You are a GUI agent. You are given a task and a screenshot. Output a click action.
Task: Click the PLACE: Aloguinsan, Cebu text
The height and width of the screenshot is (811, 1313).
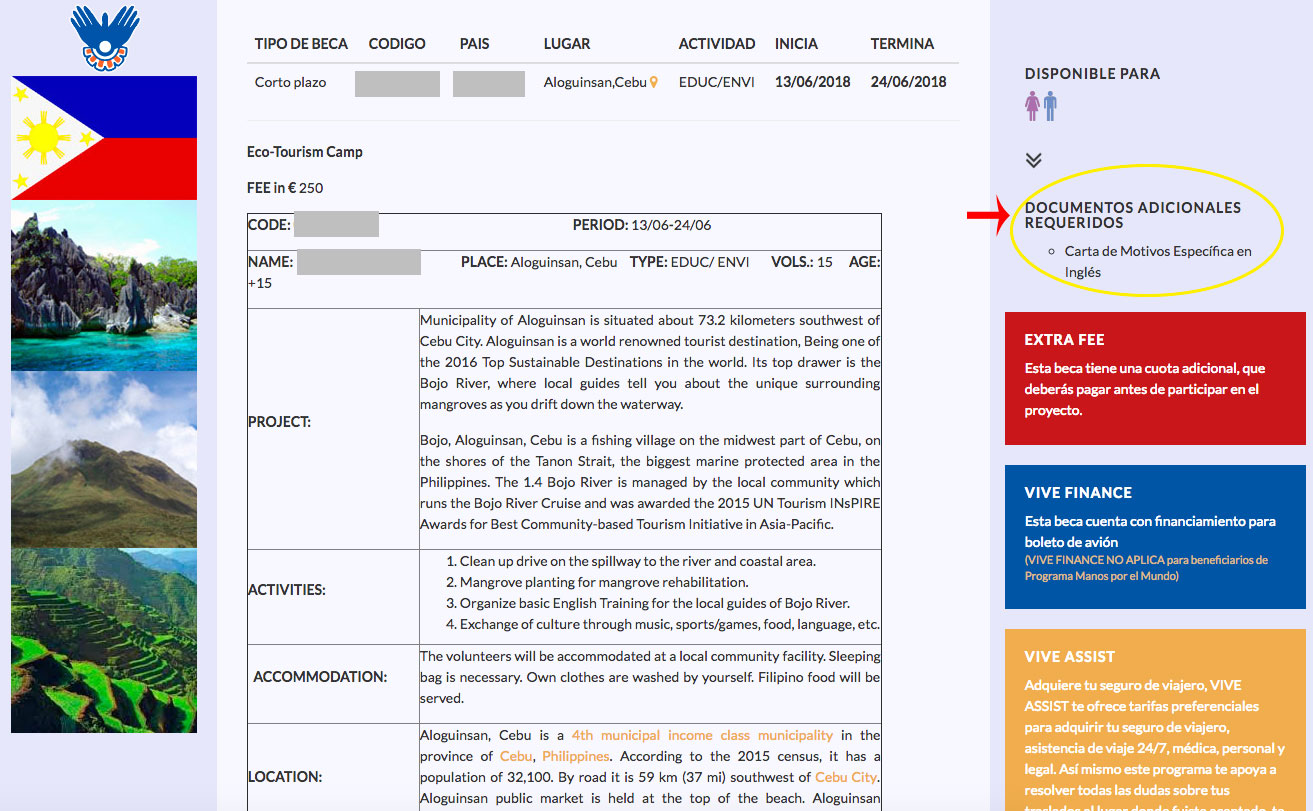coord(539,262)
